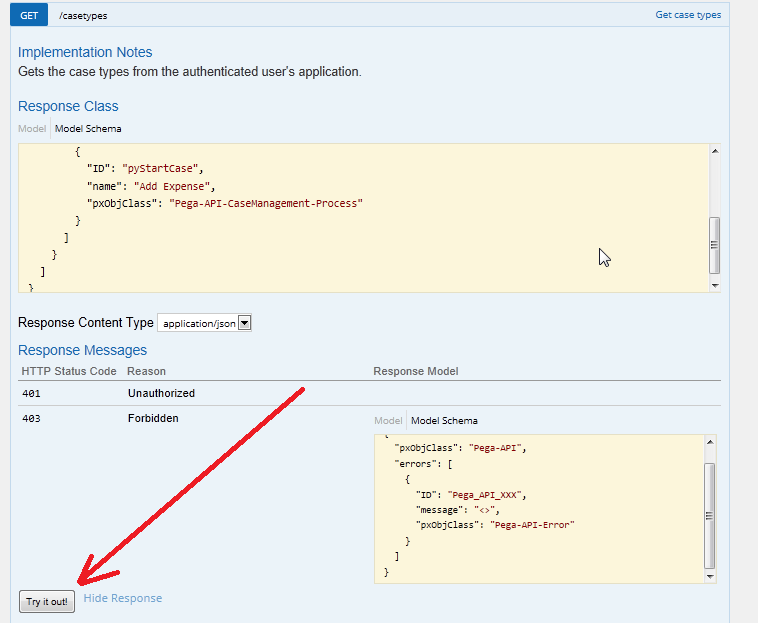Click the Implementation Notes heading

coord(85,52)
